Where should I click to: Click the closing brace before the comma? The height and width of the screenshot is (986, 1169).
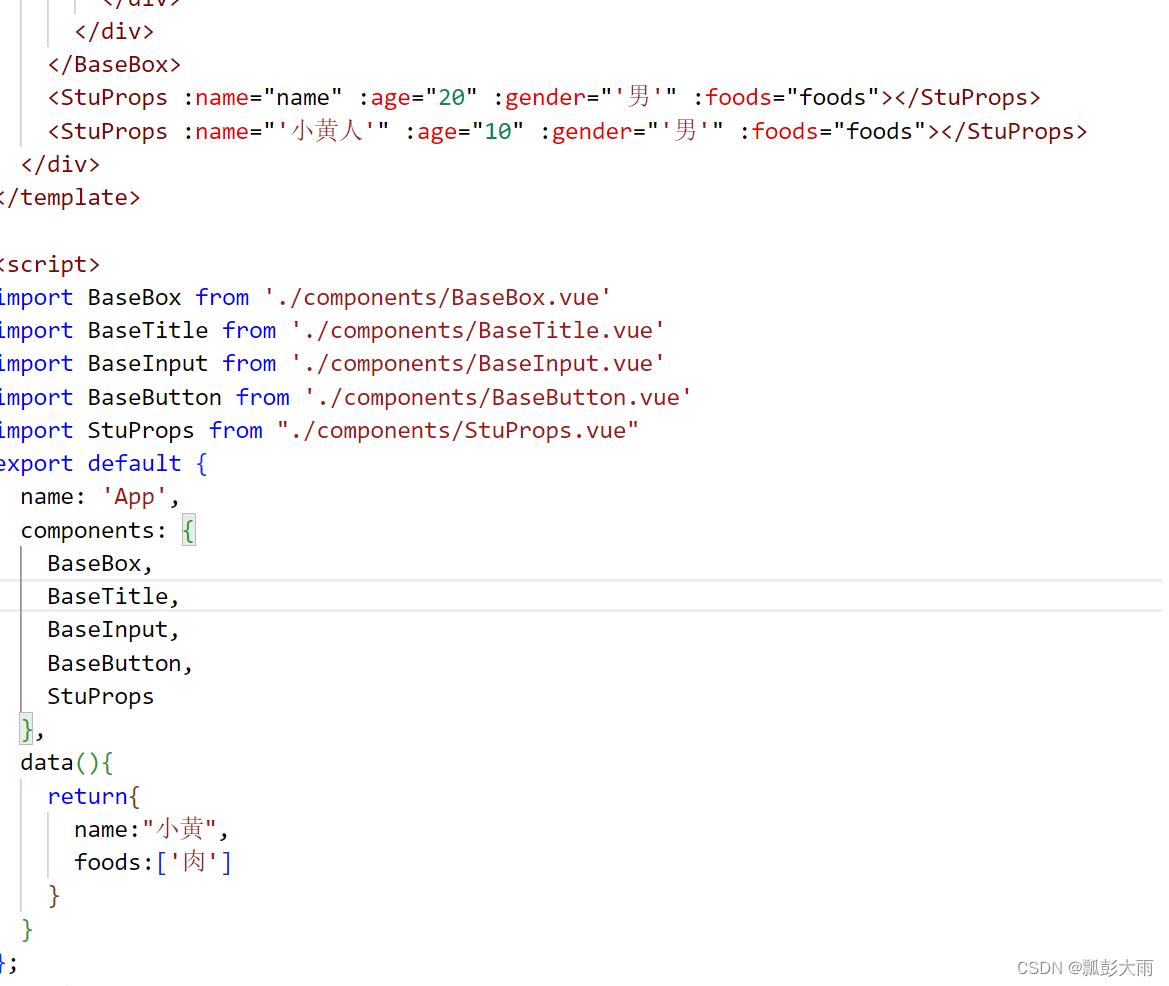(24, 728)
